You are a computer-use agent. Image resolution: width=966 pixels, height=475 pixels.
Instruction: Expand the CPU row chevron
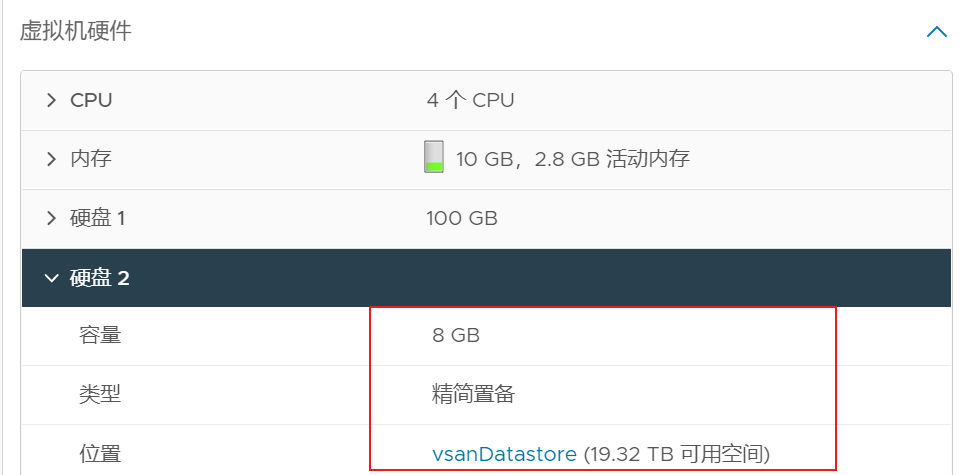coord(51,100)
